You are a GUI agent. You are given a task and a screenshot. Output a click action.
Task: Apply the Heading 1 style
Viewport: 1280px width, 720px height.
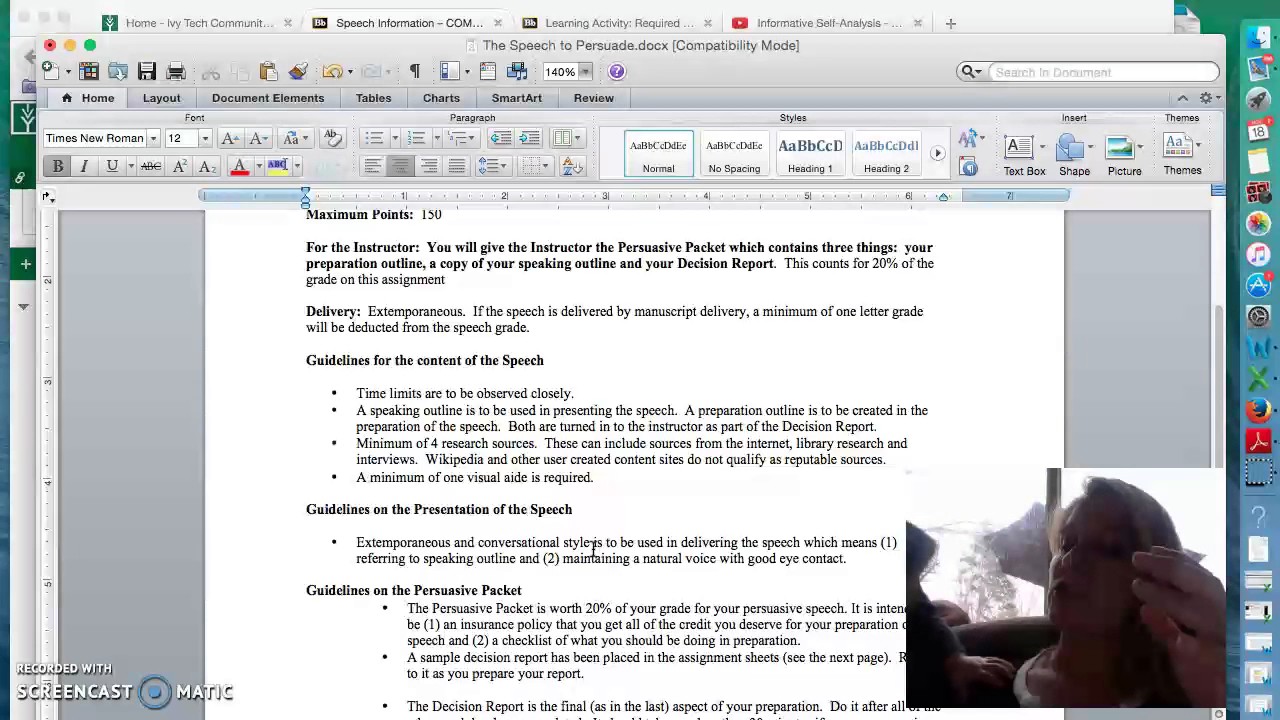pyautogui.click(x=810, y=153)
